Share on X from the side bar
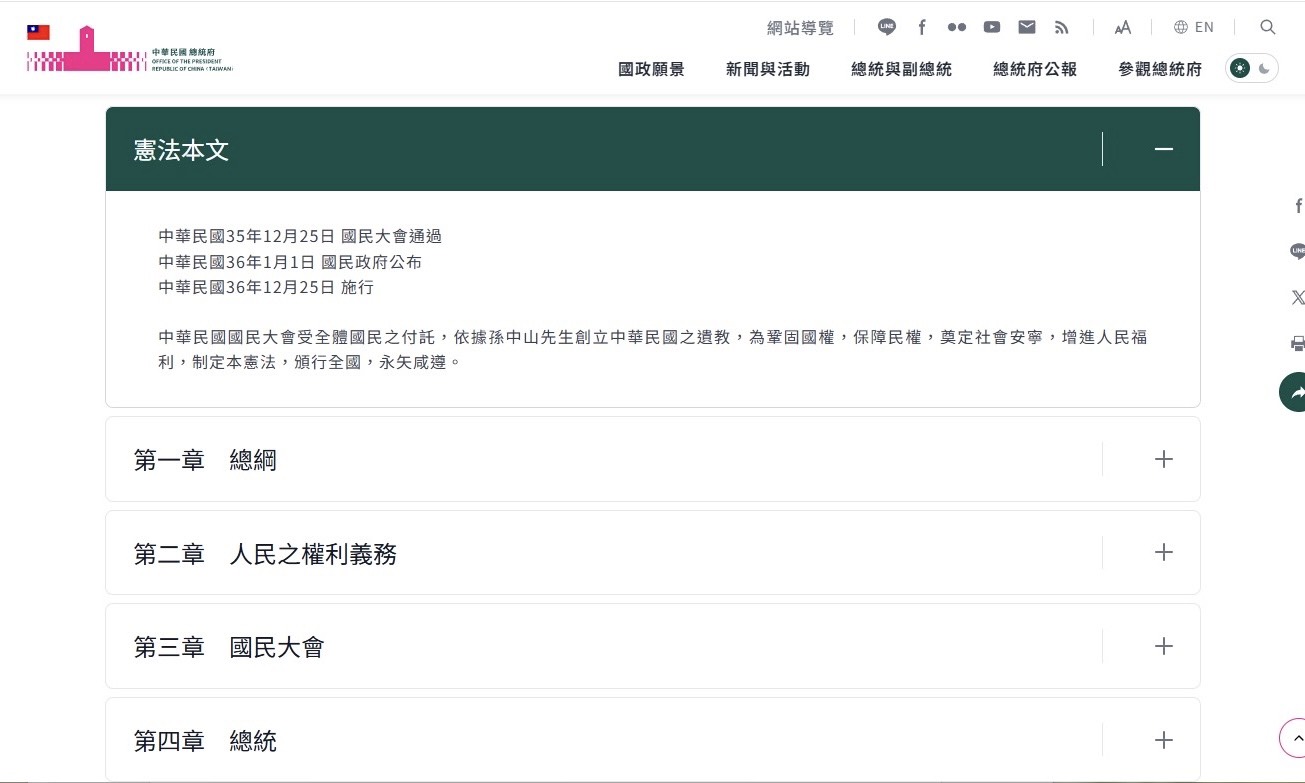The width and height of the screenshot is (1305, 783). [x=1297, y=298]
